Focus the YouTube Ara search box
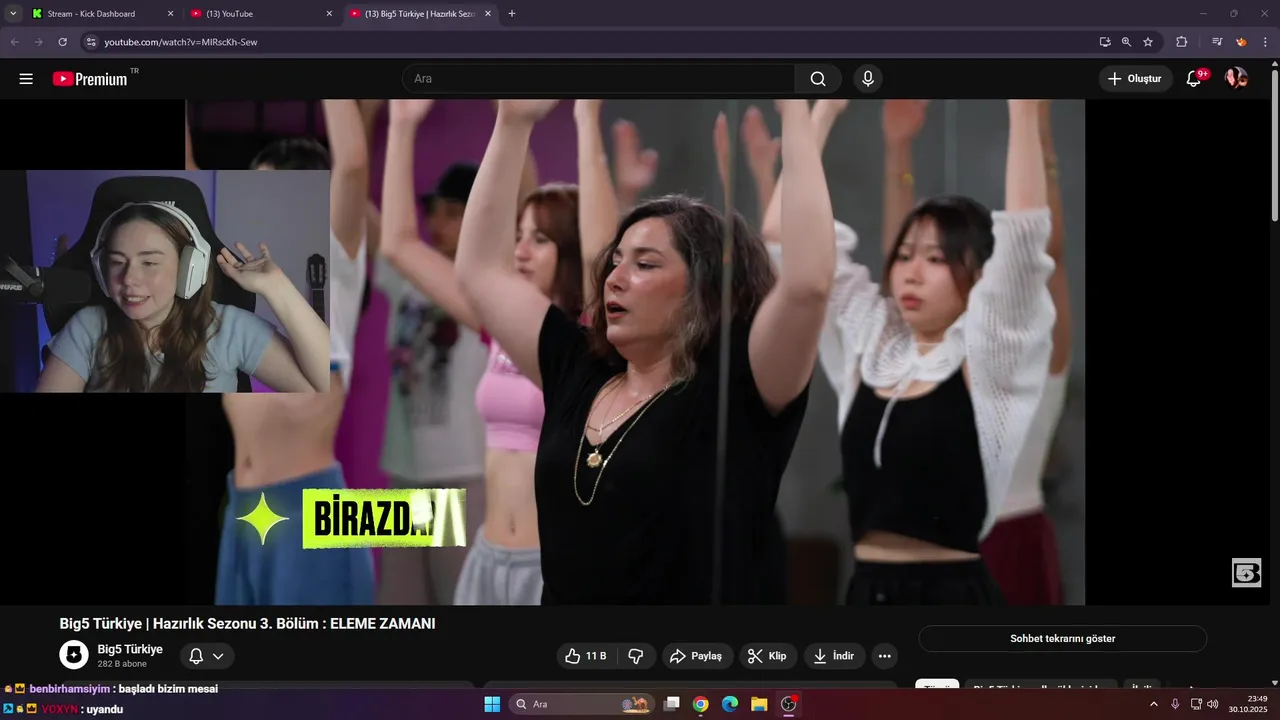Screen dimensions: 1280x720 [x=599, y=79]
